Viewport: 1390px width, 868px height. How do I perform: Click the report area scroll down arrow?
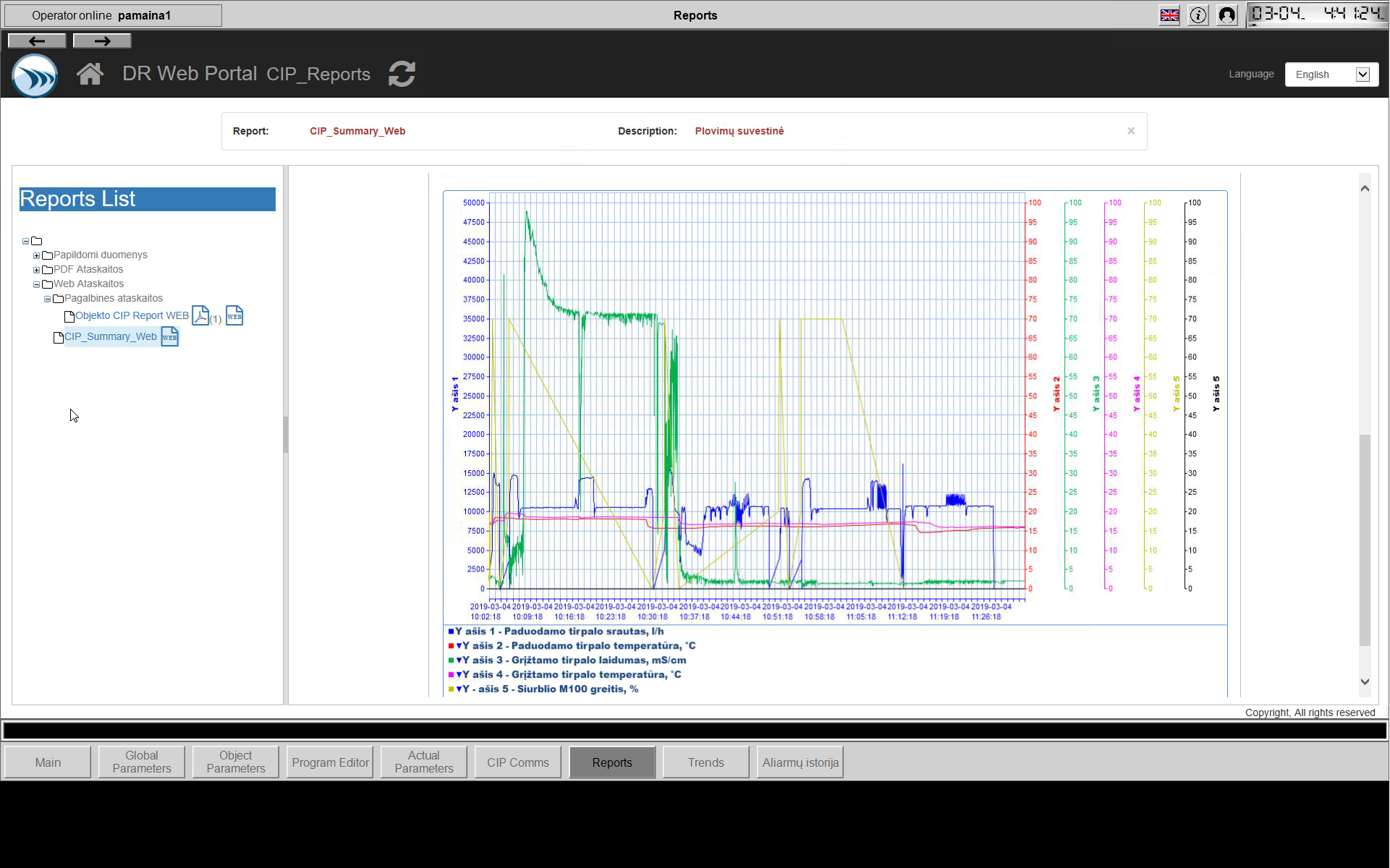(1365, 681)
